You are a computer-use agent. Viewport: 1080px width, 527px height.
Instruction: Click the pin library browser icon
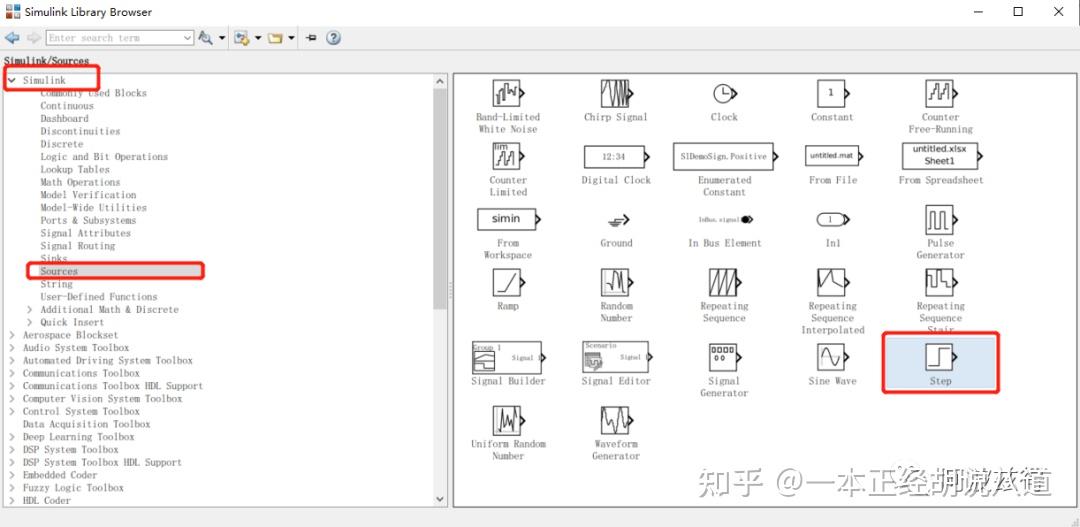click(x=311, y=38)
